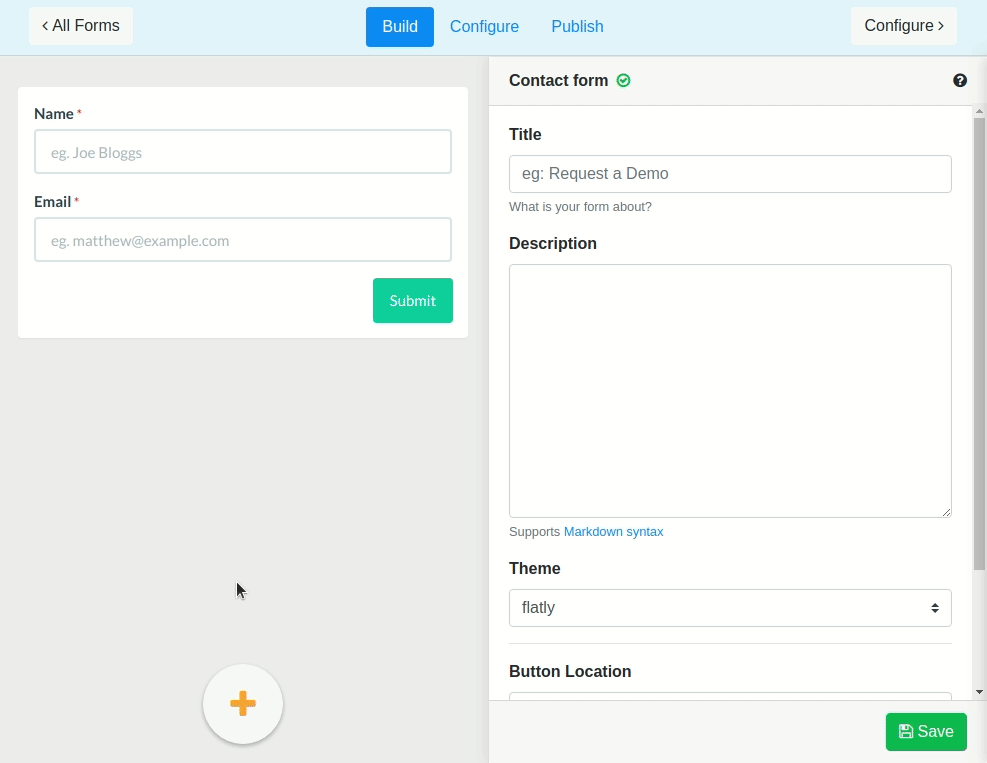The image size is (987, 763).
Task: Click the forward chevron on the Configure button
Action: 941,26
